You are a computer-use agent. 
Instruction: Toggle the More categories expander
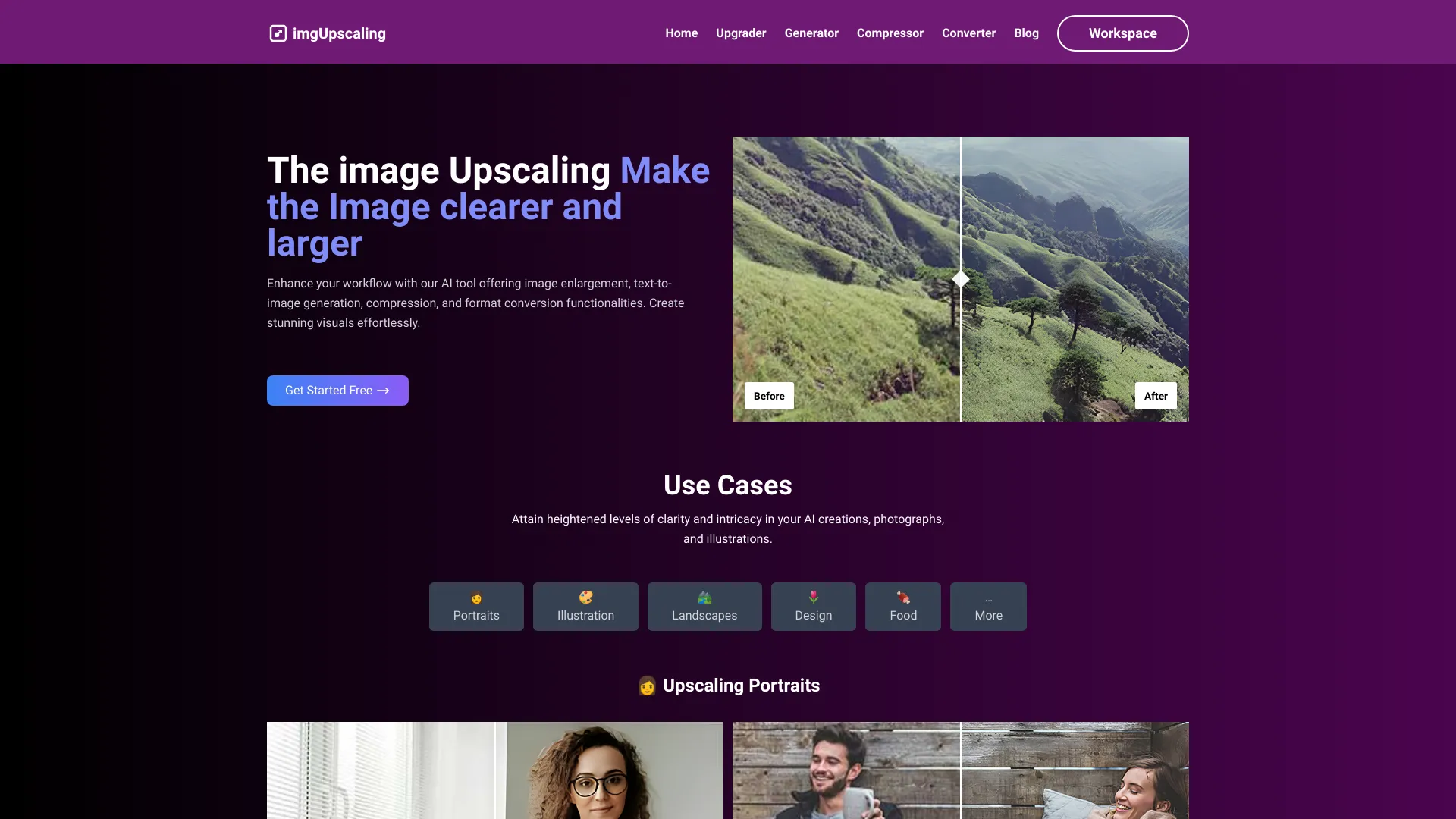click(x=988, y=606)
